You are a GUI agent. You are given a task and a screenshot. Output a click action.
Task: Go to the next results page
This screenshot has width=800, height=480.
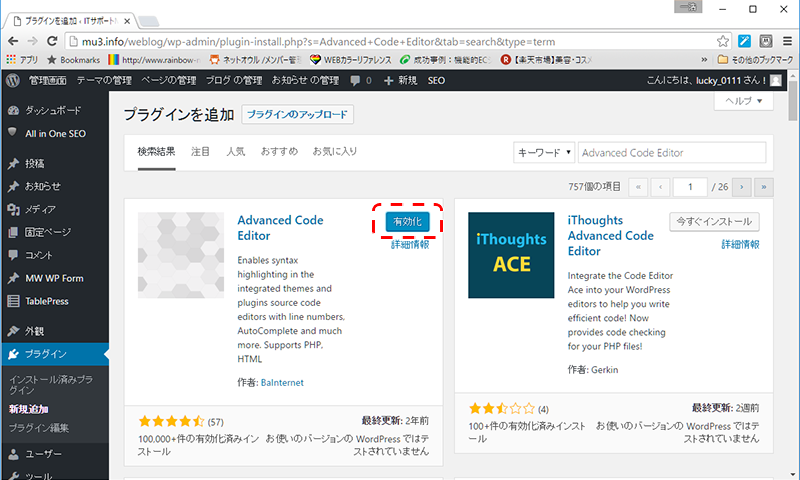[x=741, y=187]
